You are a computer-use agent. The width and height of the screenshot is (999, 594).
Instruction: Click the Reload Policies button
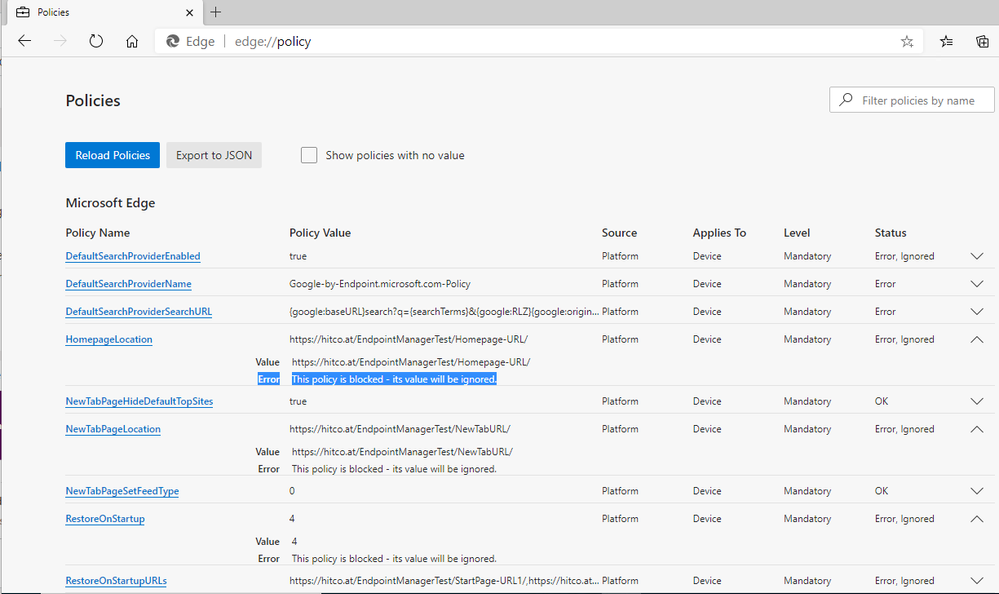tap(112, 155)
